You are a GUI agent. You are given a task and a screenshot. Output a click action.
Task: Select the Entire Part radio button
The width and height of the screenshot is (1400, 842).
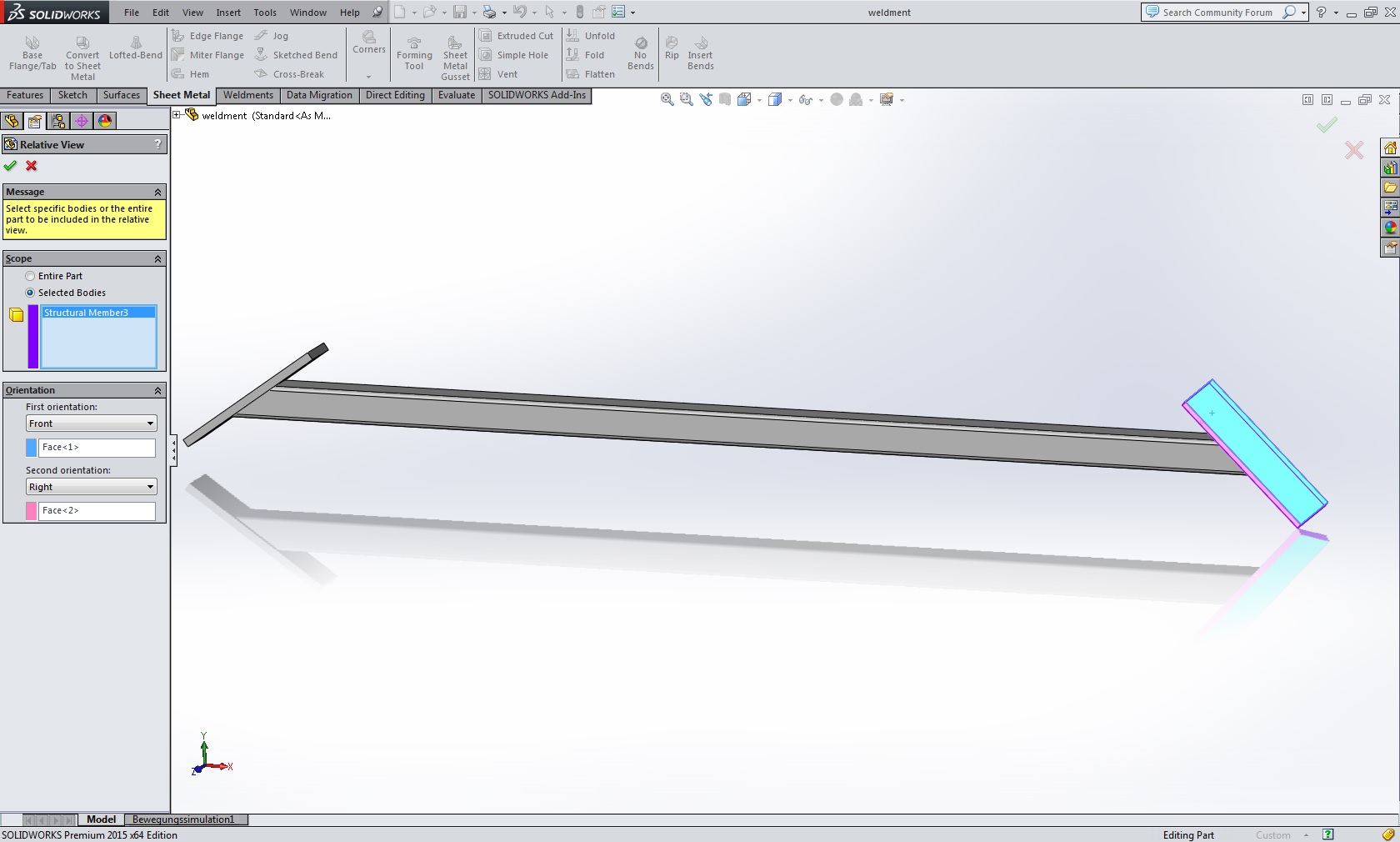tap(31, 276)
